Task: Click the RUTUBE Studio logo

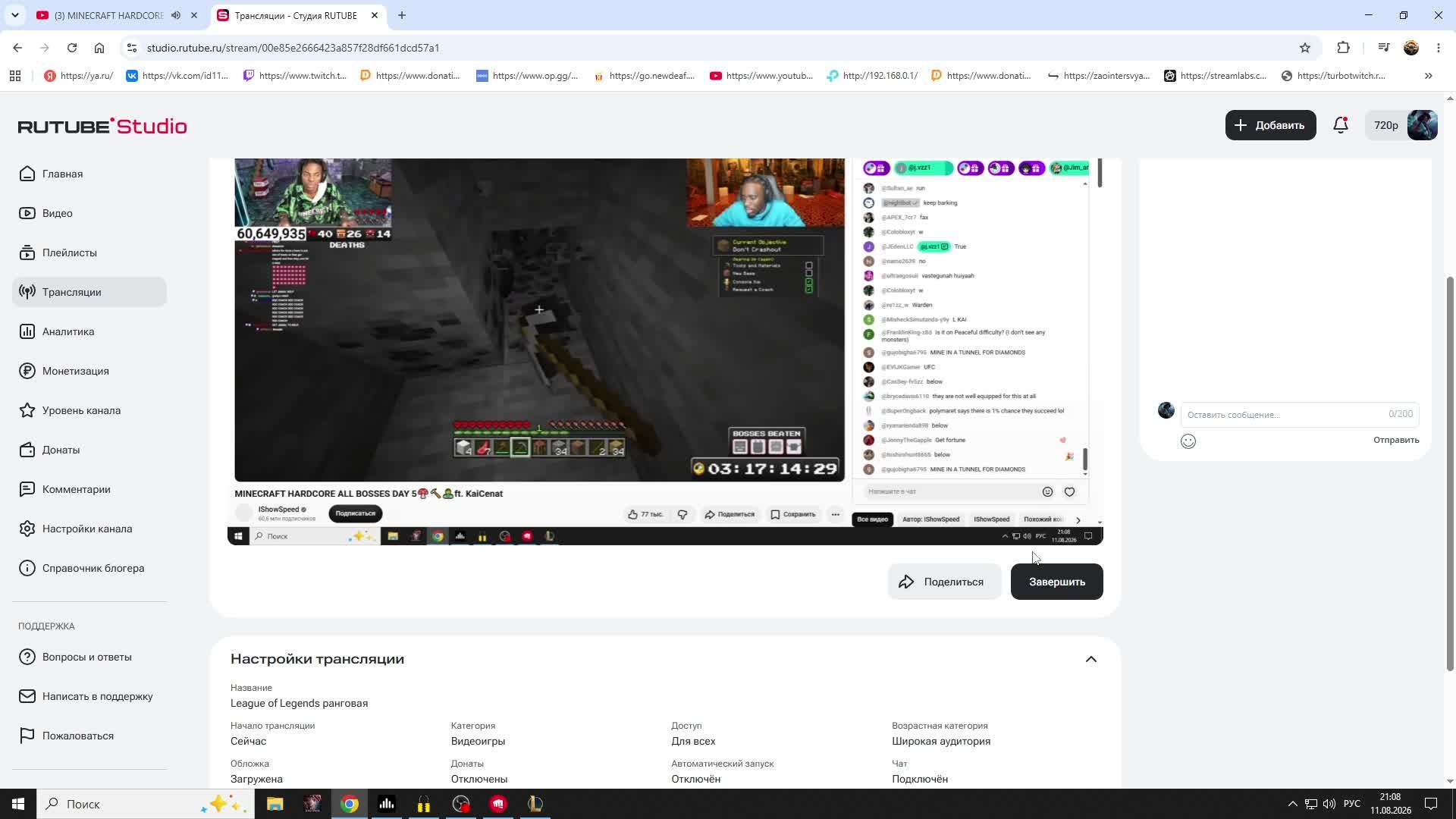Action: tap(102, 126)
